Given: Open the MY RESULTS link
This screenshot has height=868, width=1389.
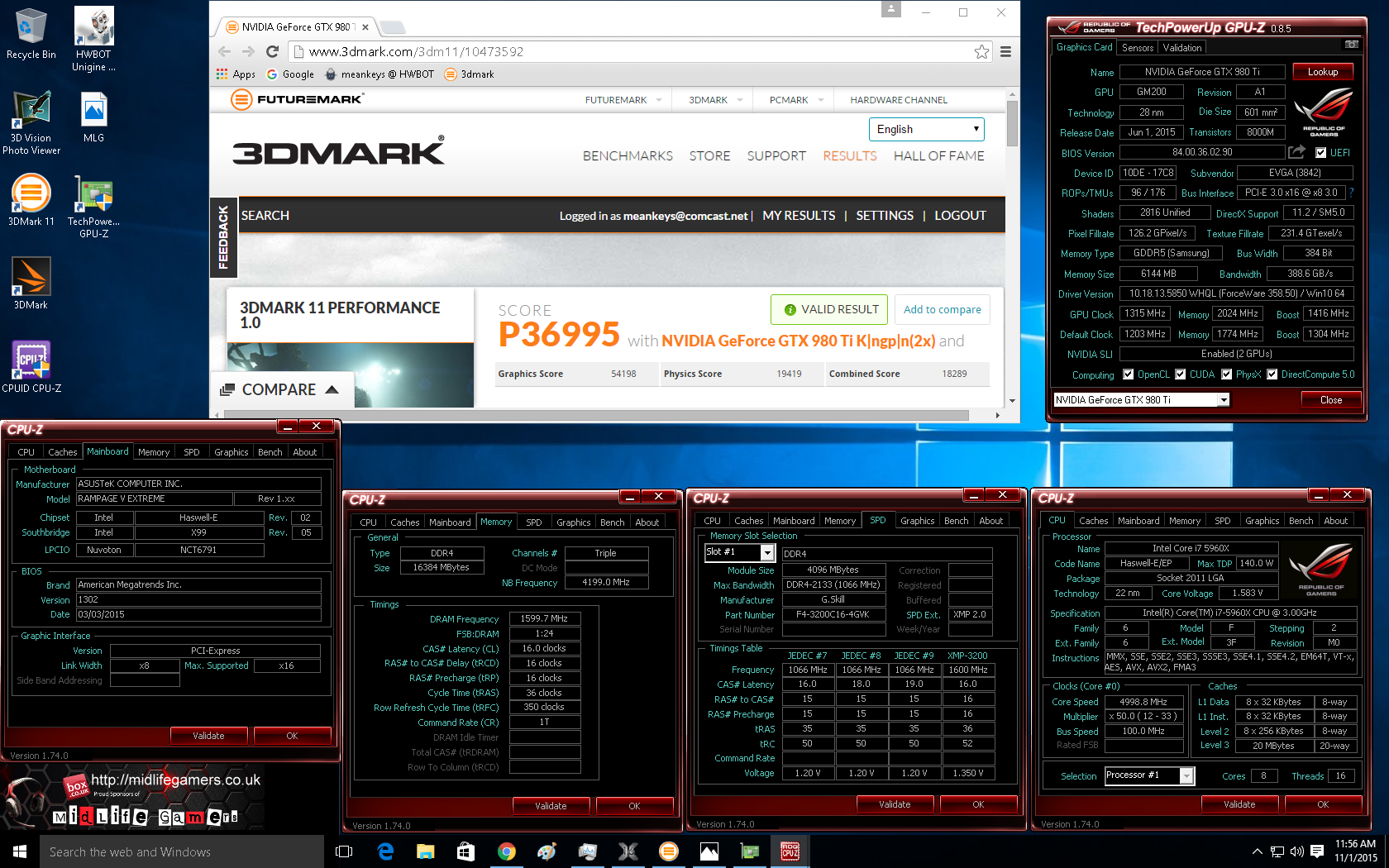Looking at the screenshot, I should coord(799,216).
